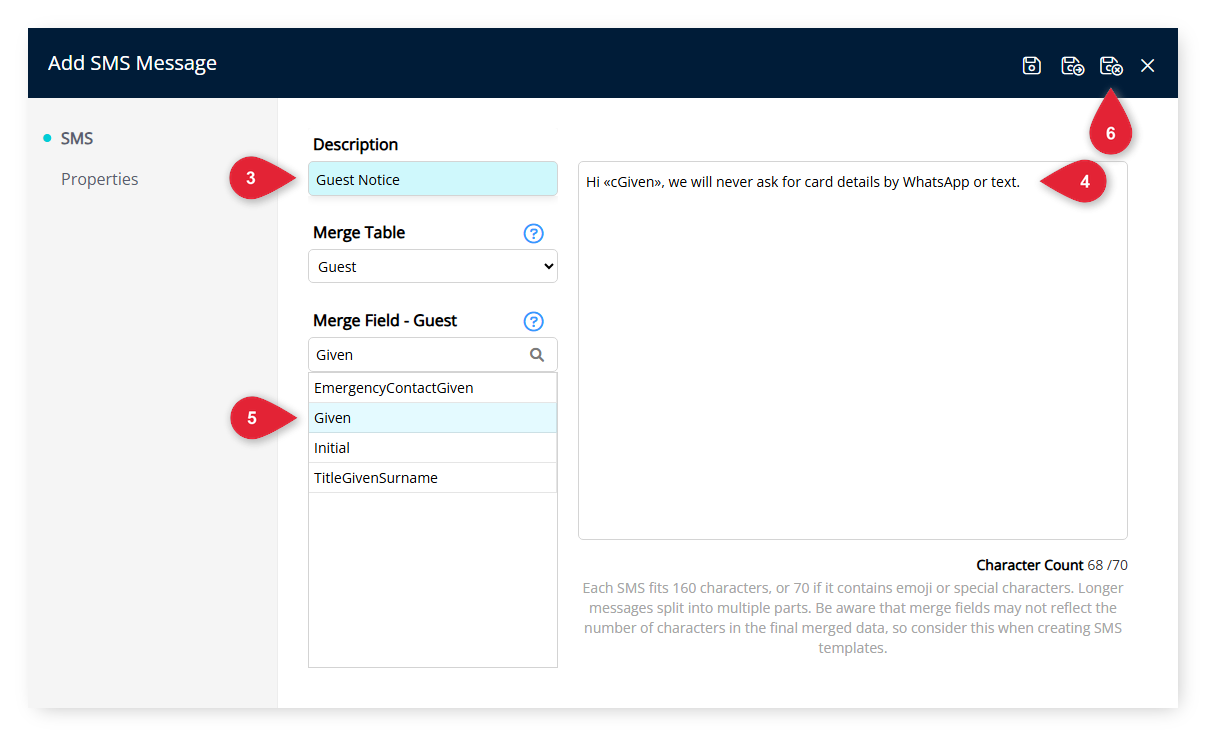This screenshot has height=736, width=1206.
Task: Click the Description label
Action: coord(355,144)
